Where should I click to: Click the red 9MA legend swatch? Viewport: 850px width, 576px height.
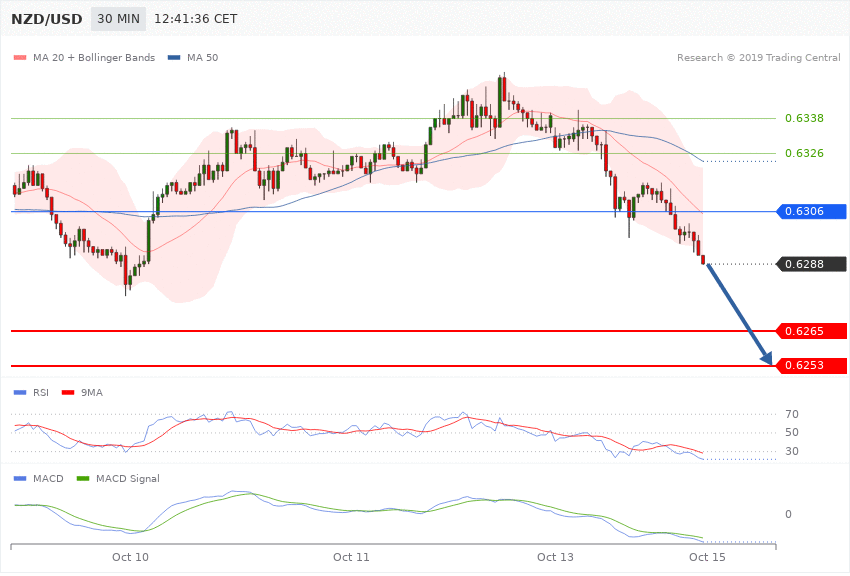coord(68,392)
